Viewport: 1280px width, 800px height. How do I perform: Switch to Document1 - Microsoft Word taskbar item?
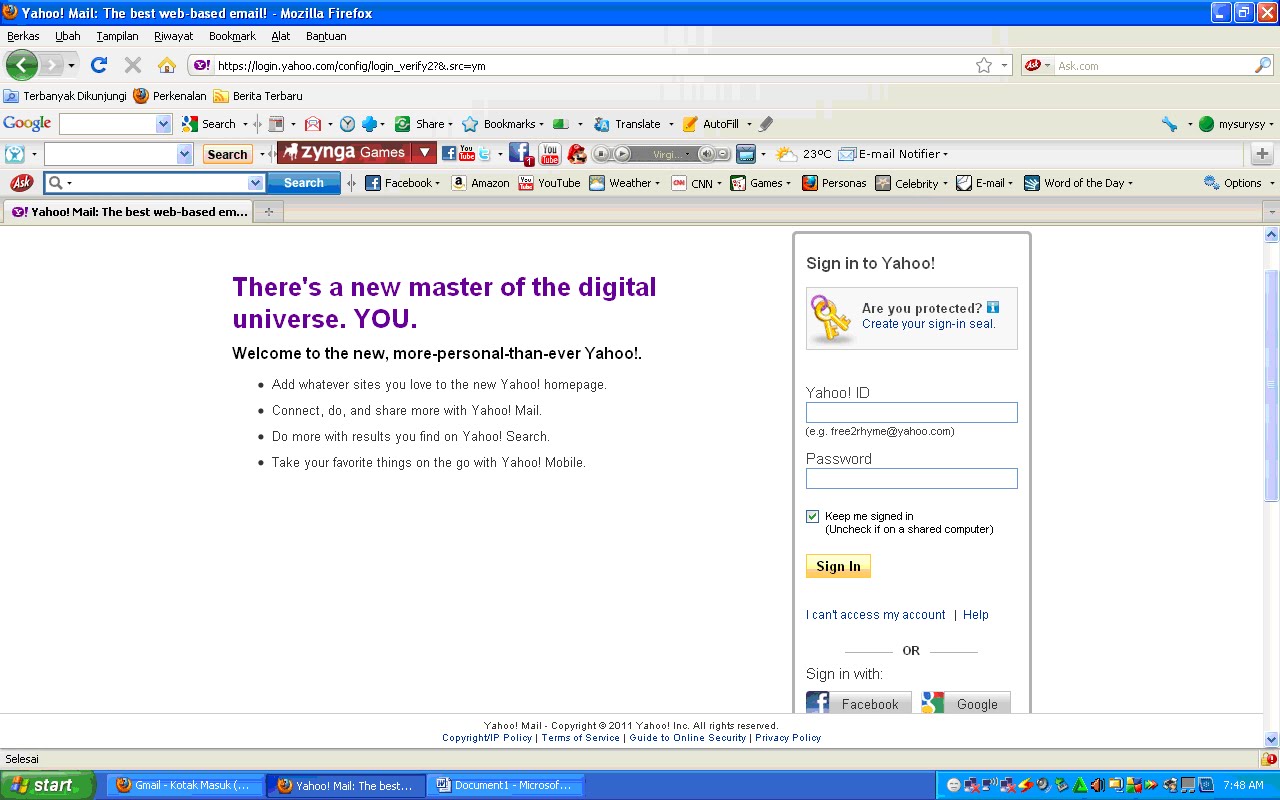pyautogui.click(x=507, y=786)
